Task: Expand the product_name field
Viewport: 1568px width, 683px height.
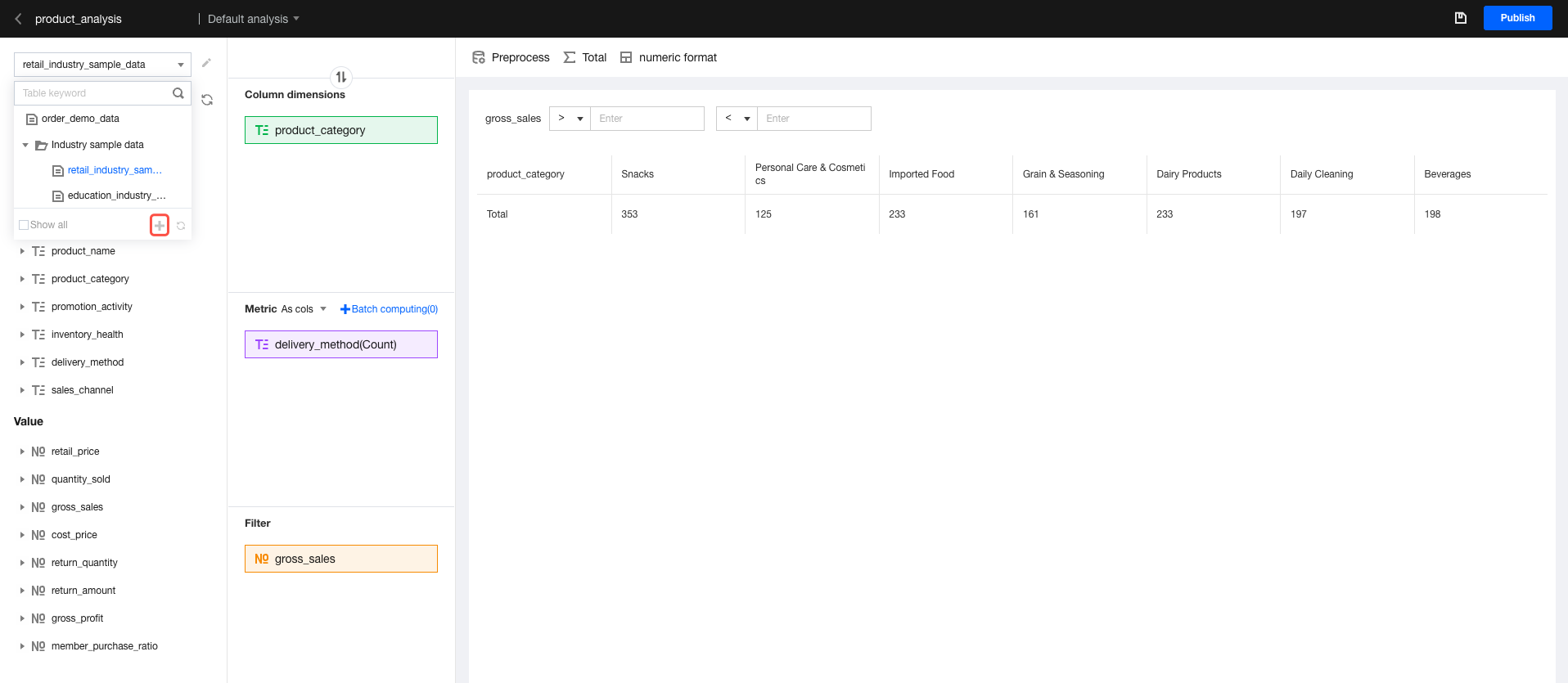Action: pyautogui.click(x=22, y=251)
